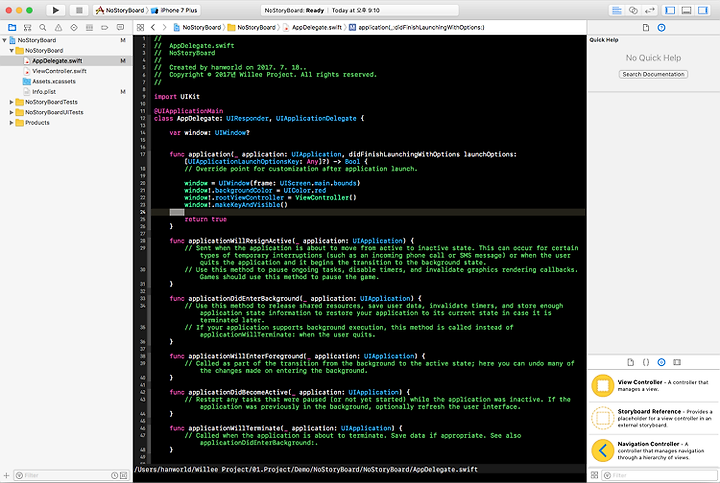Viewport: 720px width, 483px height.
Task: Open the Find navigator magnifier
Action: coord(43,28)
